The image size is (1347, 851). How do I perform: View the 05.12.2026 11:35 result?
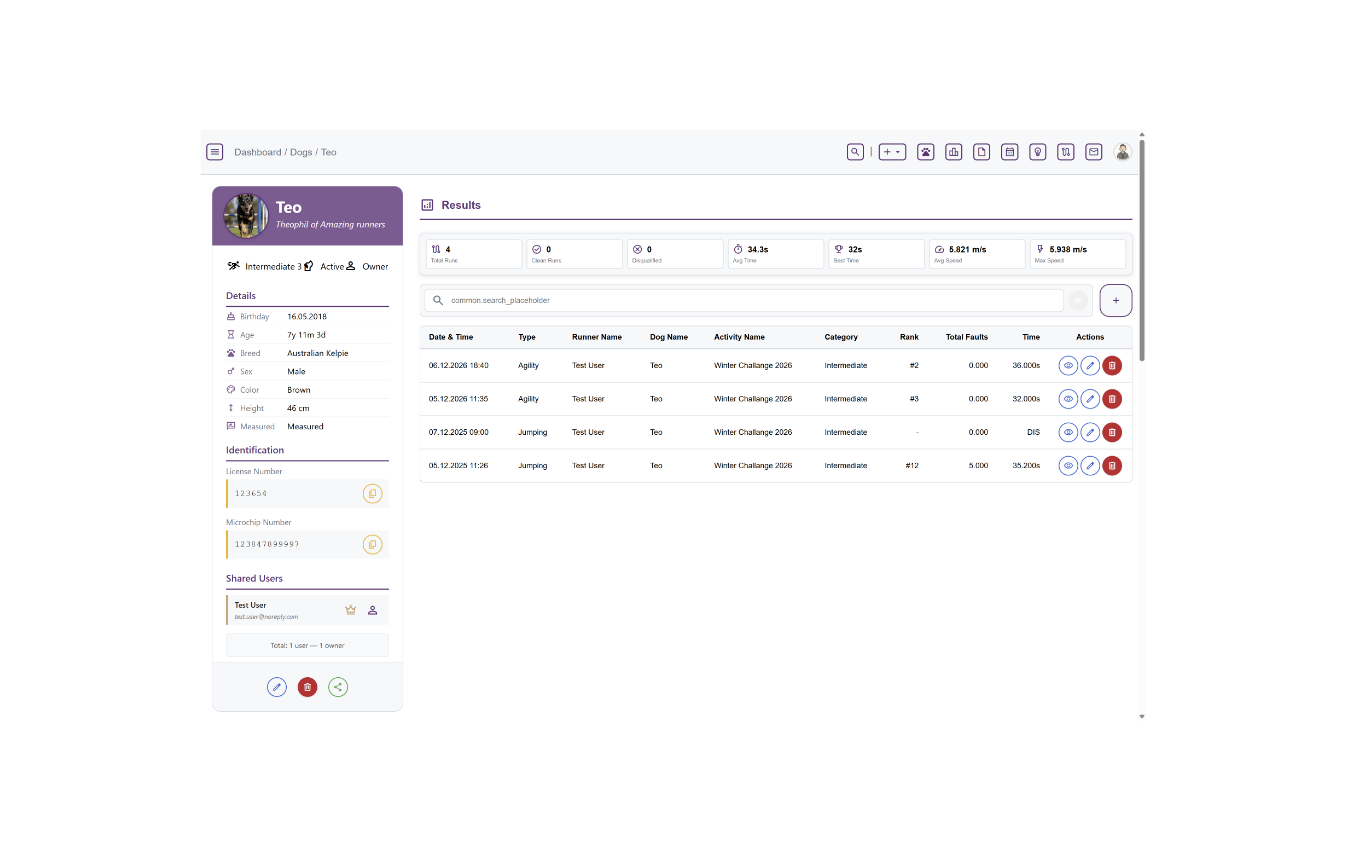1068,399
